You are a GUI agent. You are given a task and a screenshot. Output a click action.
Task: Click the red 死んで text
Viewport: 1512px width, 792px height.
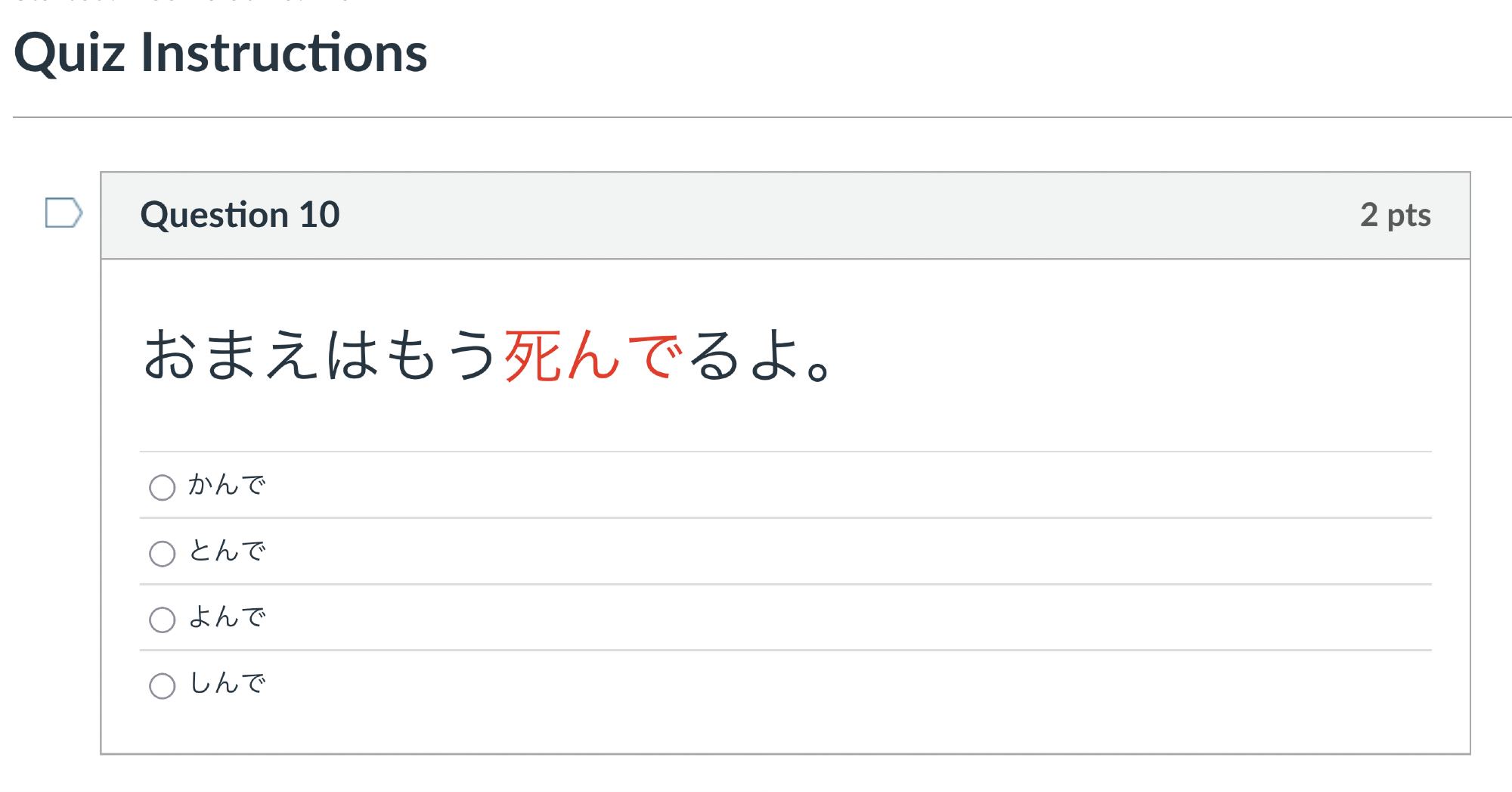tap(593, 356)
